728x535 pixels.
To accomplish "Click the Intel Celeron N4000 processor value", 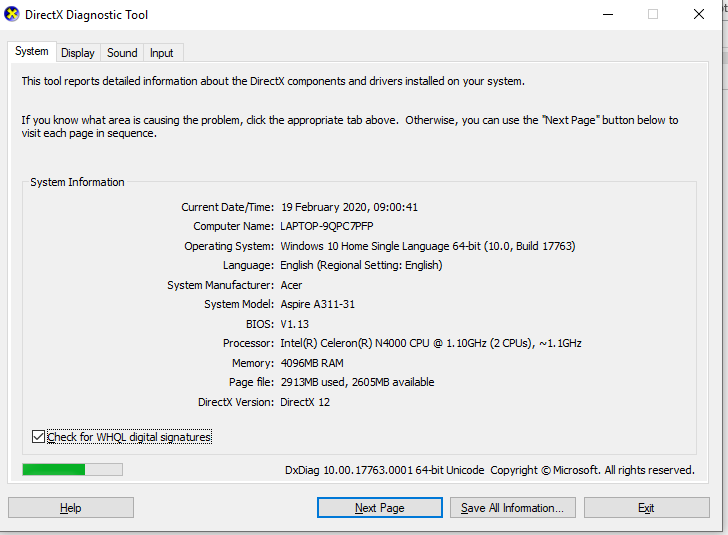I will 431,343.
